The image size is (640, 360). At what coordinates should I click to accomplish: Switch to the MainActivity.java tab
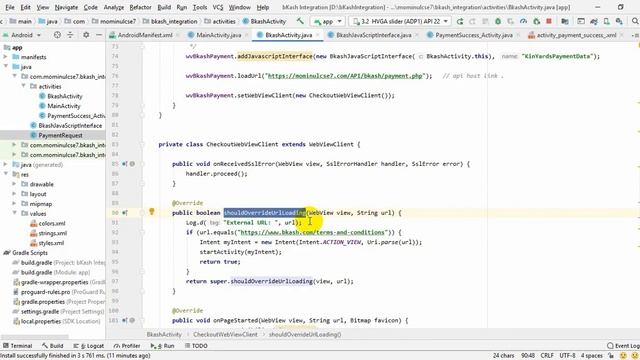[x=218, y=35]
